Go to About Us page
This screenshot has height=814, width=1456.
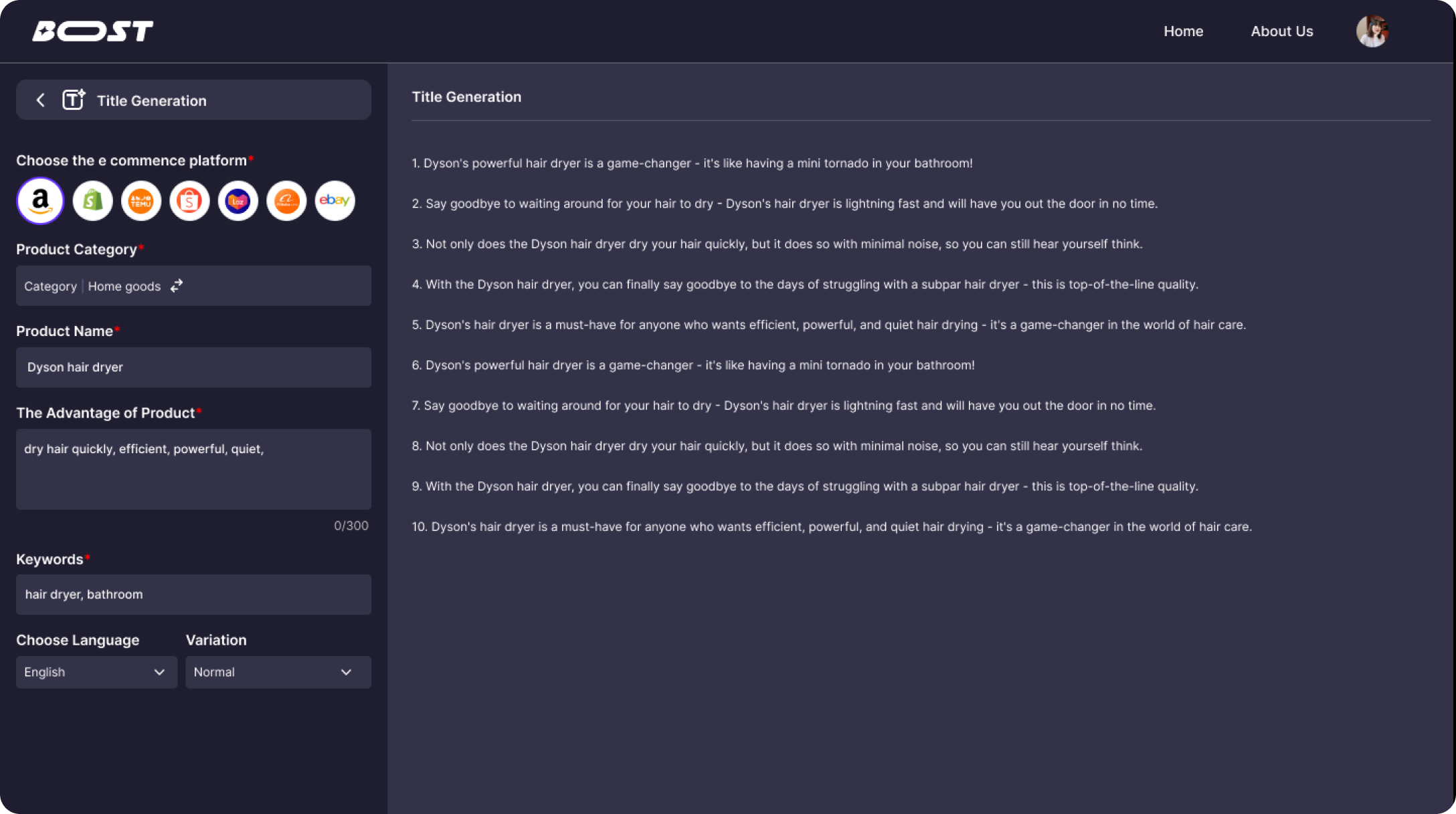click(x=1281, y=31)
